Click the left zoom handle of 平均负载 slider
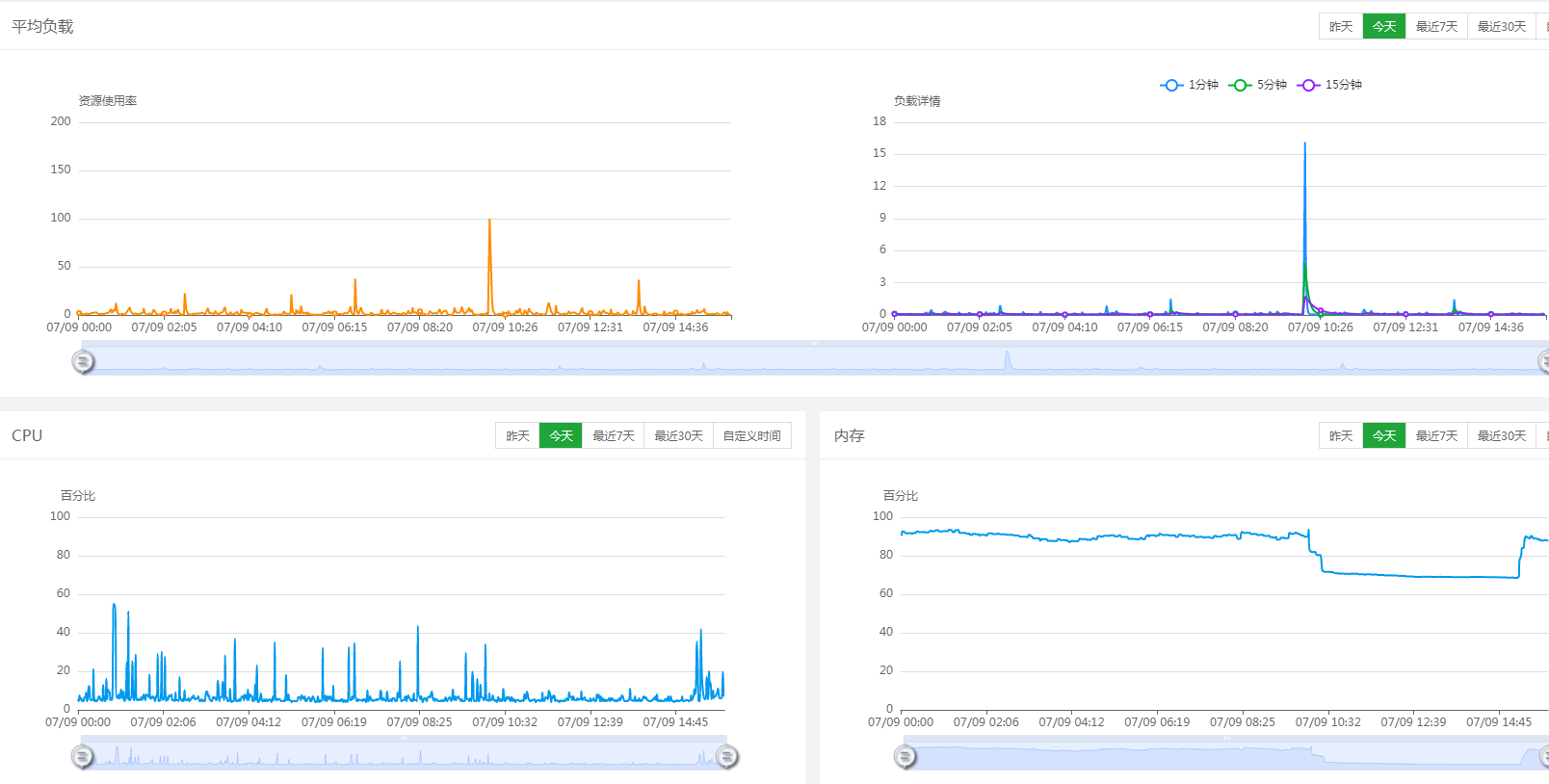The image size is (1549, 784). 83,361
